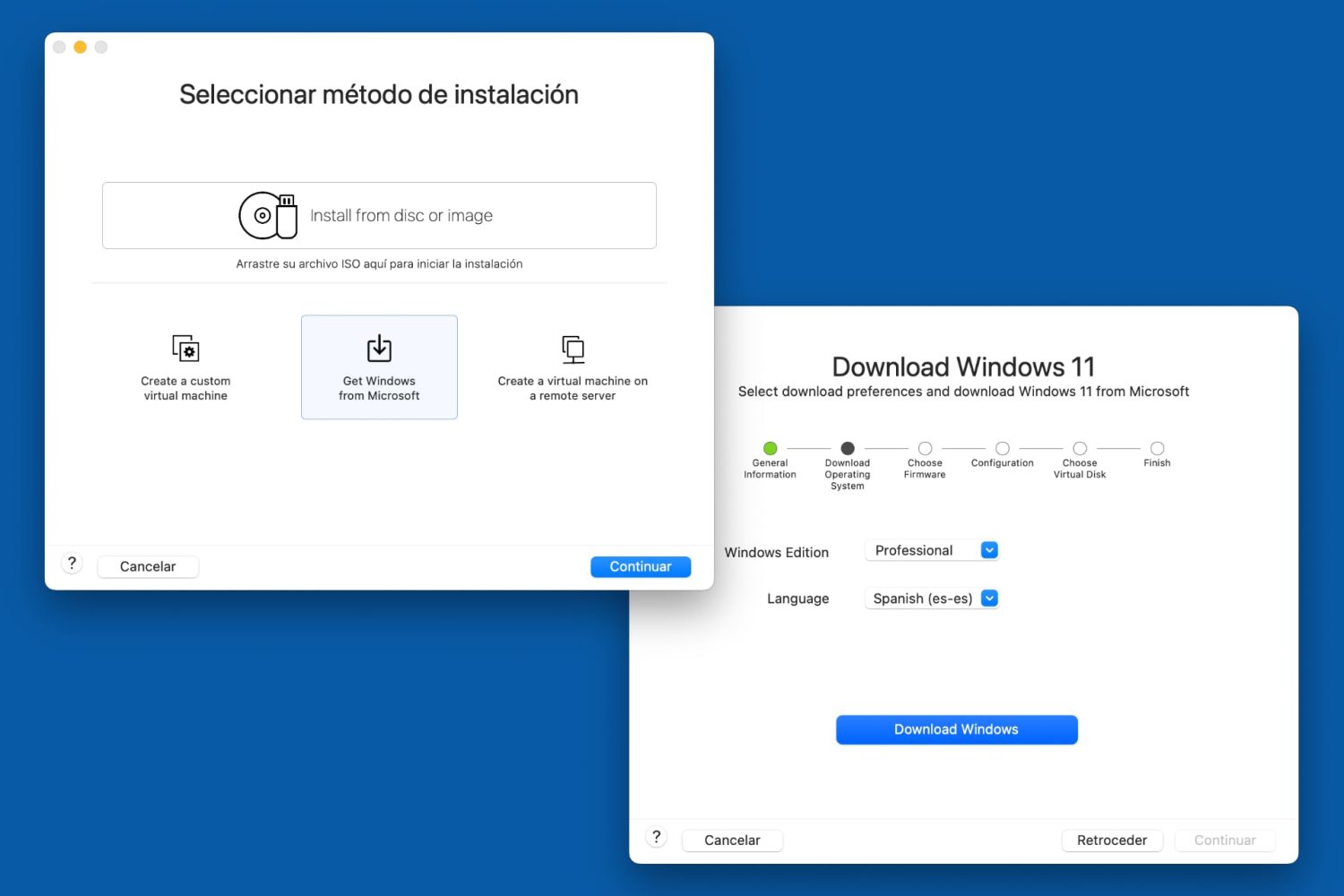
Task: Open the Language dropdown showing Spanish (es-es)
Action: pyautogui.click(x=932, y=599)
